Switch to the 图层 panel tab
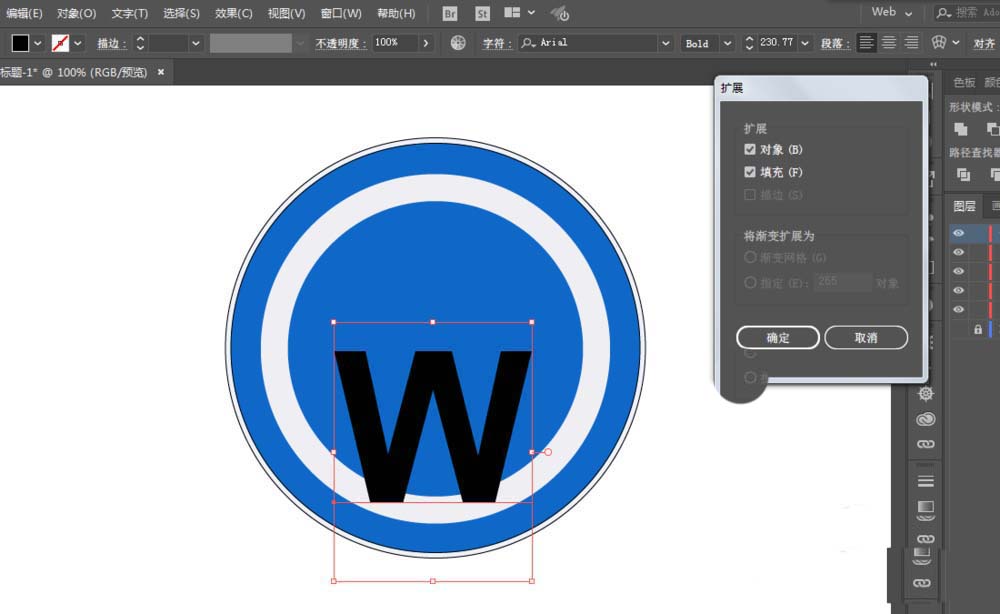1000x614 pixels. pyautogui.click(x=965, y=206)
